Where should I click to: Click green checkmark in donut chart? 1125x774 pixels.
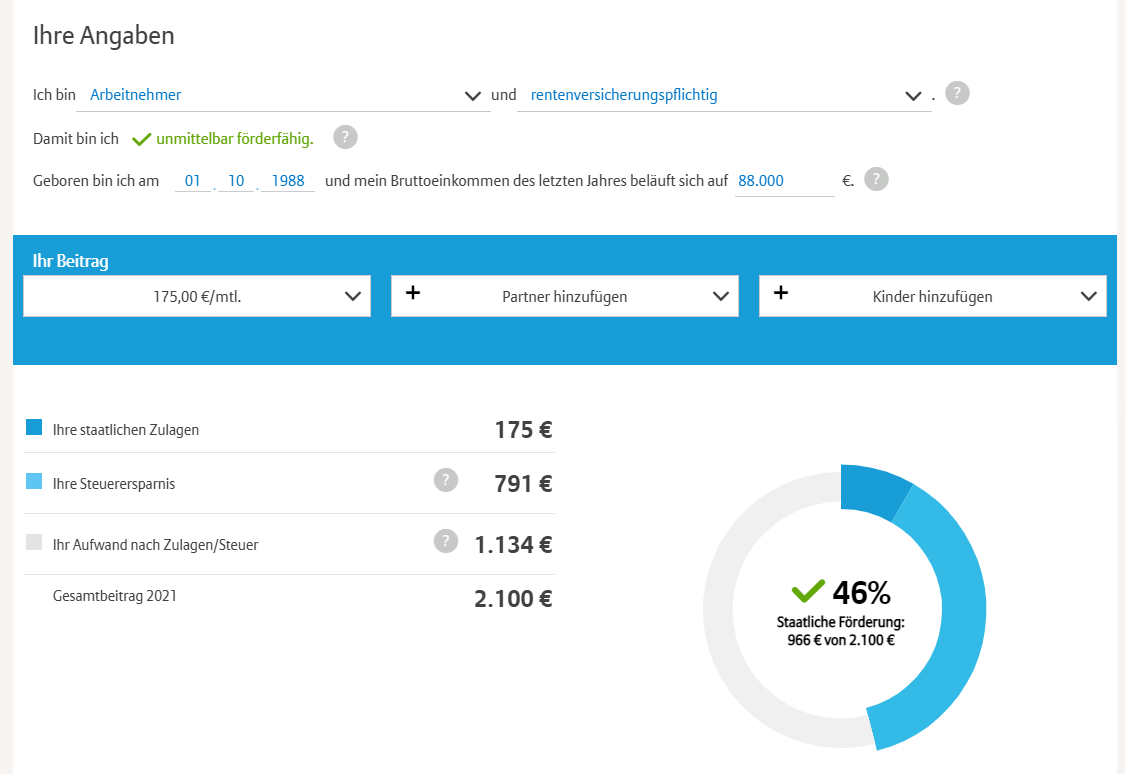(x=808, y=591)
